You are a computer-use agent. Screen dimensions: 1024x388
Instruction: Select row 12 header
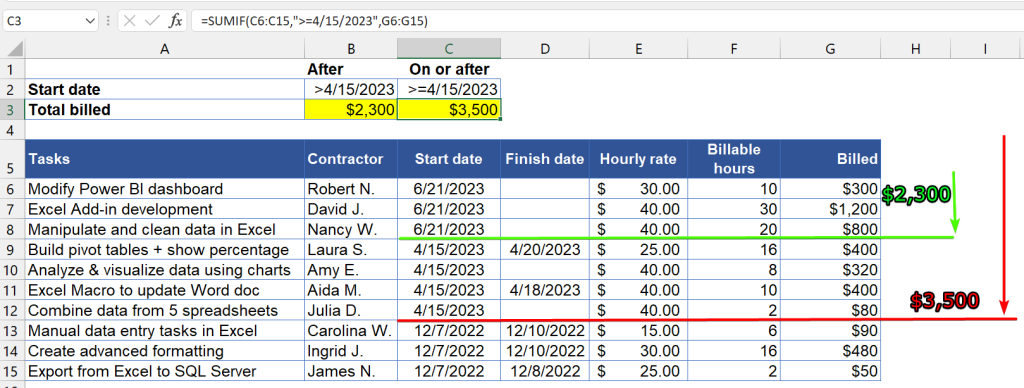click(12, 310)
